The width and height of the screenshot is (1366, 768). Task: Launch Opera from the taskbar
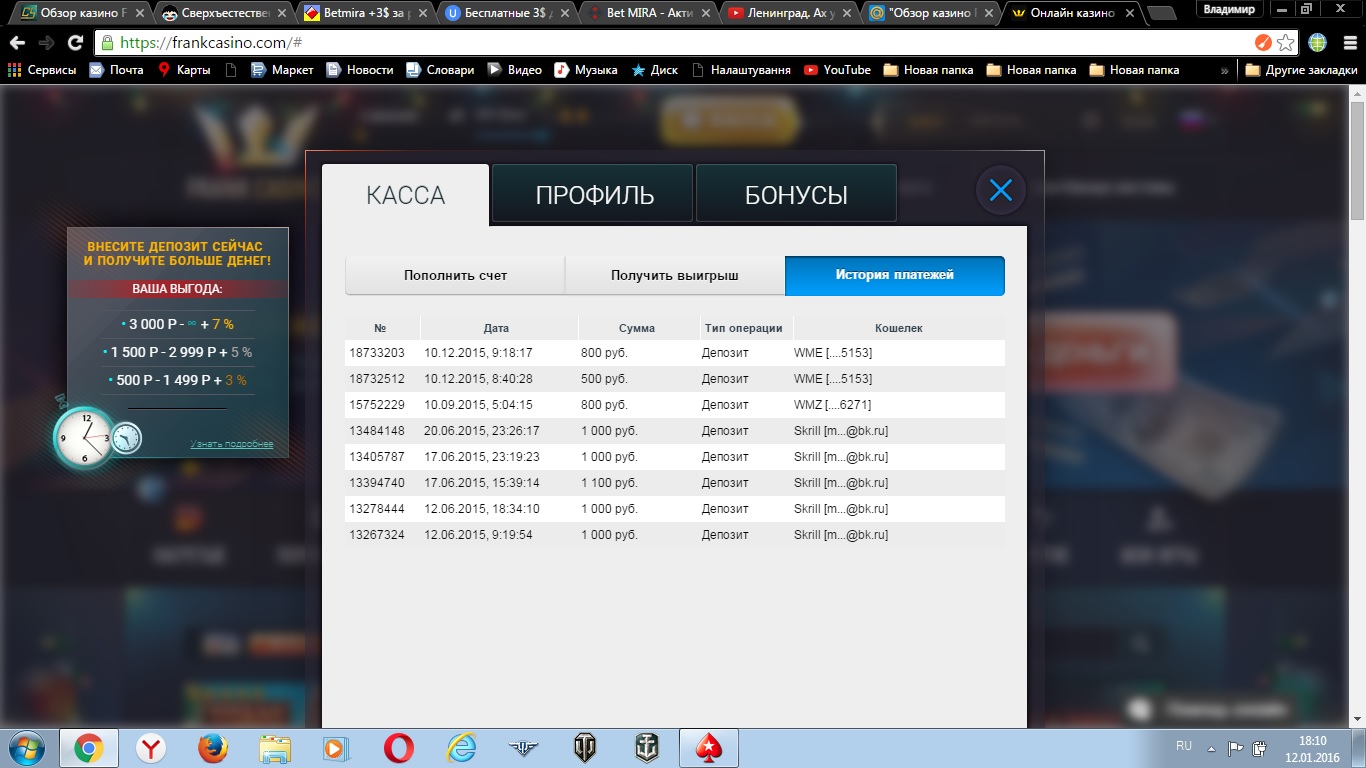(x=399, y=747)
